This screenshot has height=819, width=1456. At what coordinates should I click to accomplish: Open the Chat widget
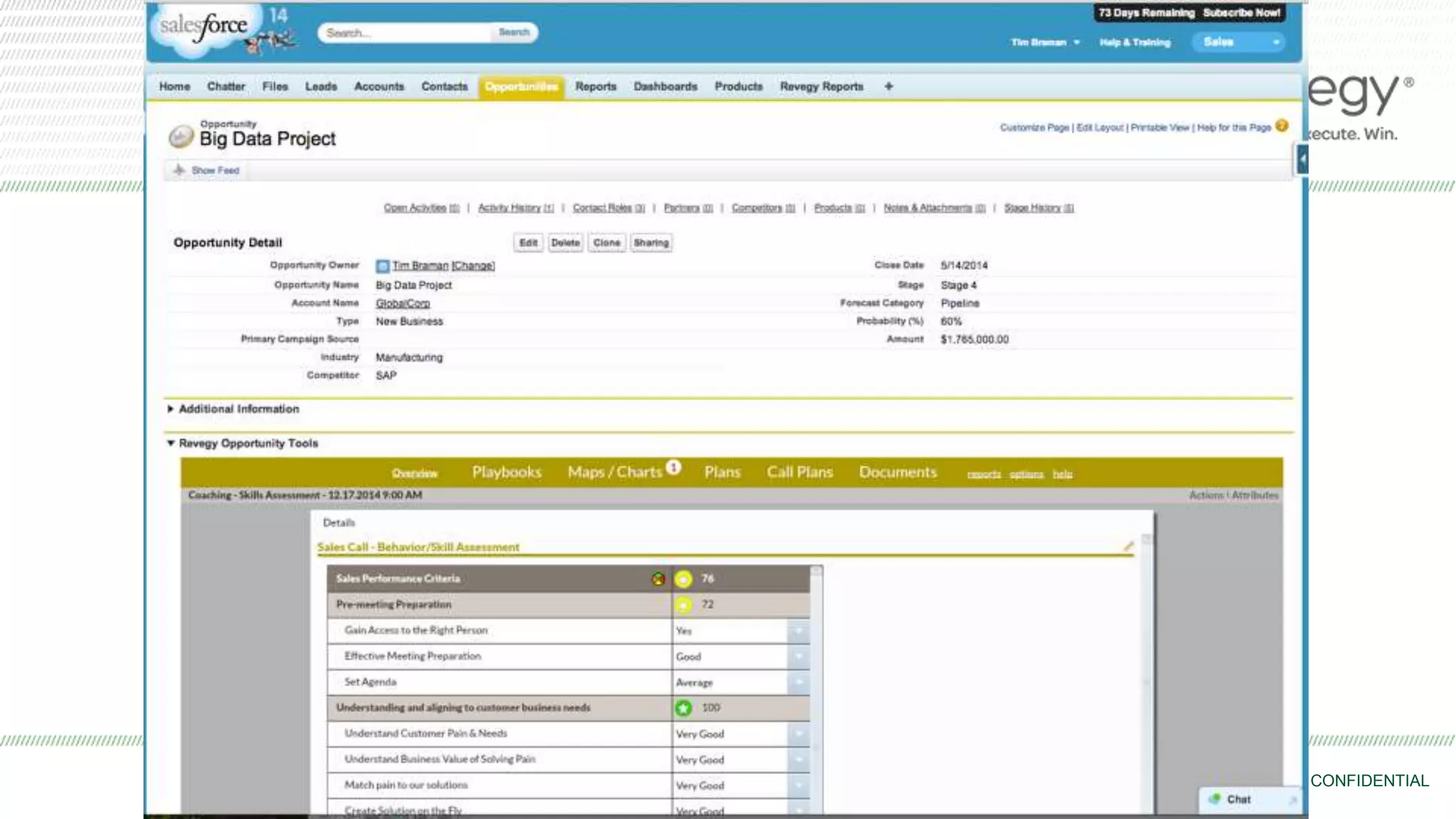[1238, 799]
